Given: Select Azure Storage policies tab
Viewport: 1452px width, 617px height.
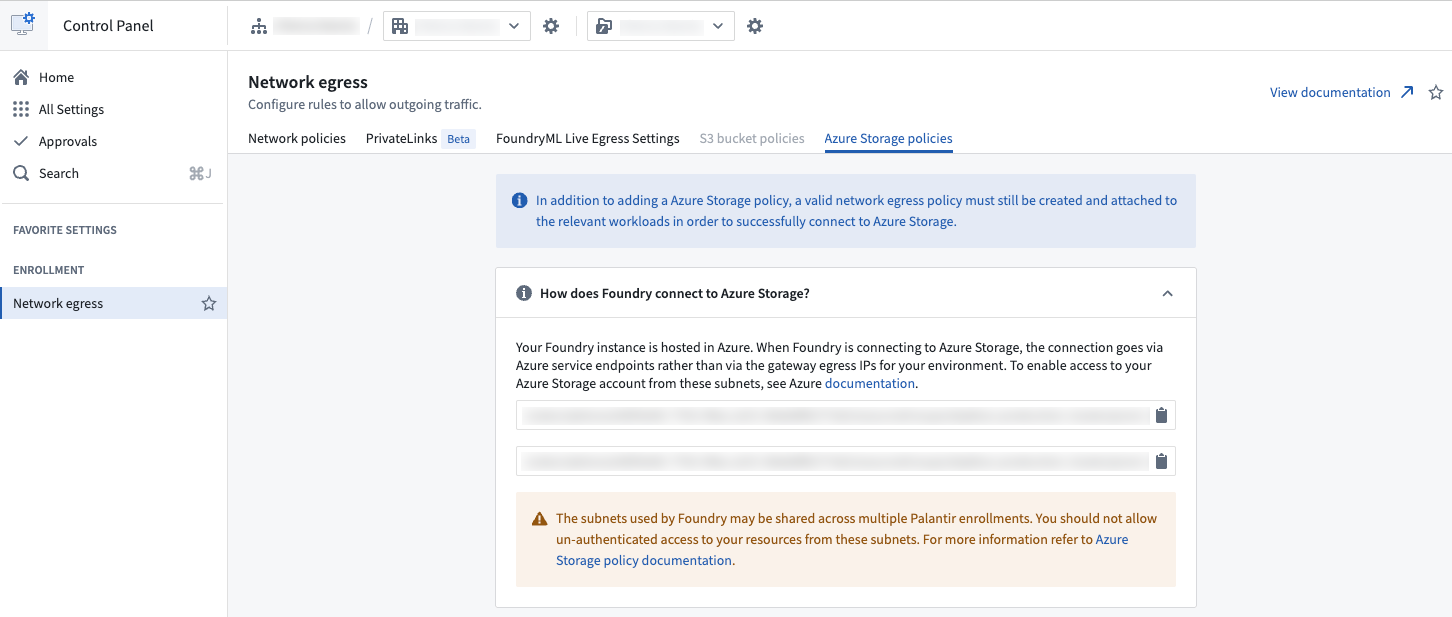Looking at the screenshot, I should point(888,138).
